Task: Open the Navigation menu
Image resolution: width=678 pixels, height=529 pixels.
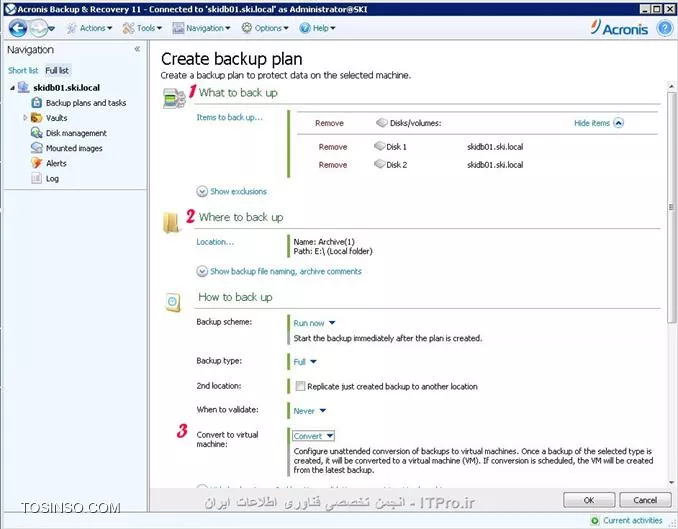Action: click(201, 28)
